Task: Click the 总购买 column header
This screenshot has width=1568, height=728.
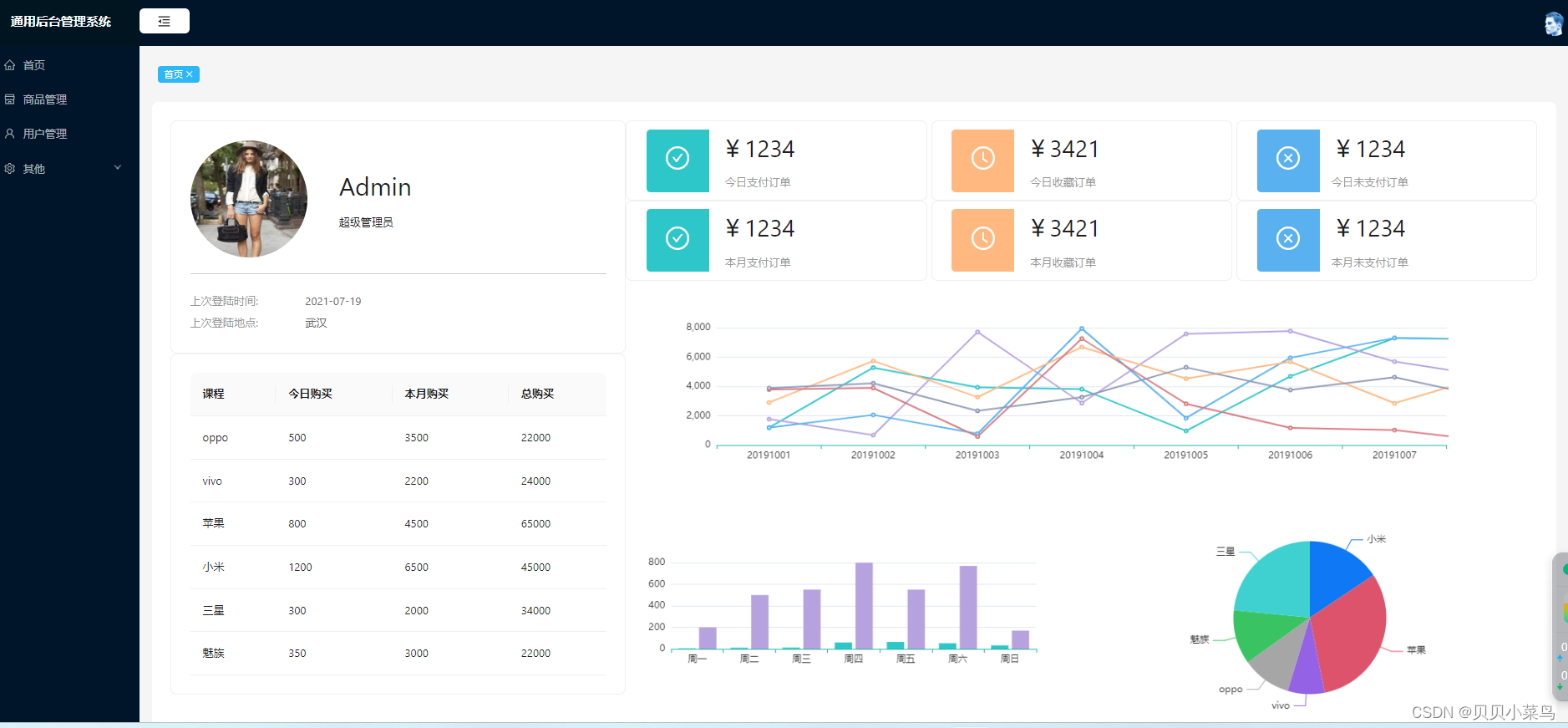Action: (538, 394)
